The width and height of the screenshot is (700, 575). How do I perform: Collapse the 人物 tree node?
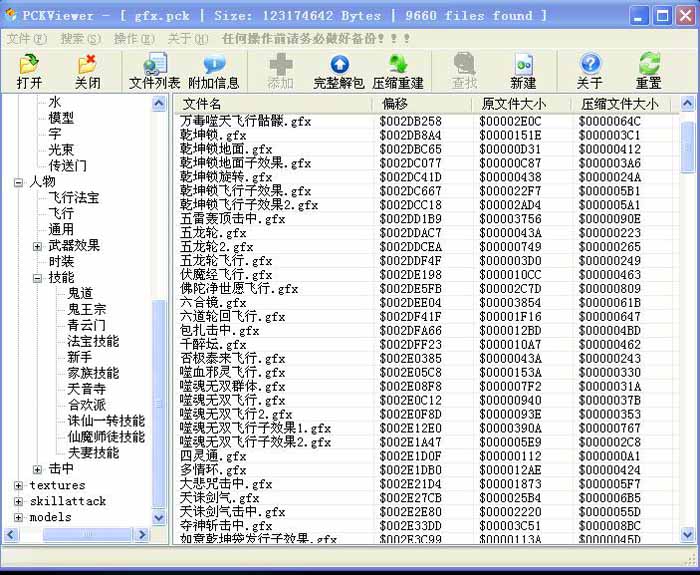(19, 182)
